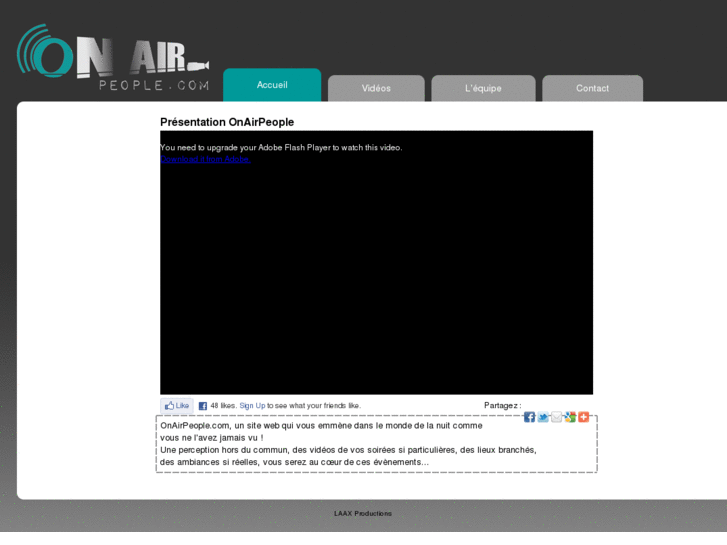The width and height of the screenshot is (727, 545).
Task: Click the Partagez label
Action: point(503,405)
